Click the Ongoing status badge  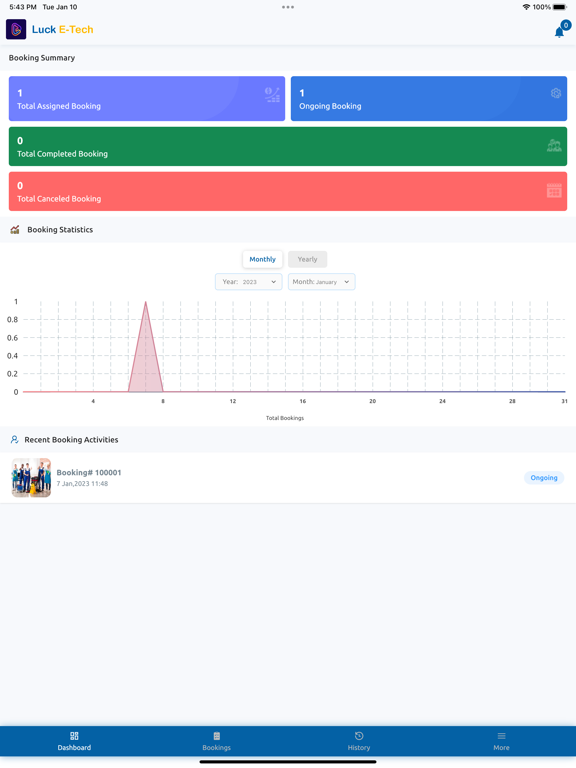(x=544, y=478)
